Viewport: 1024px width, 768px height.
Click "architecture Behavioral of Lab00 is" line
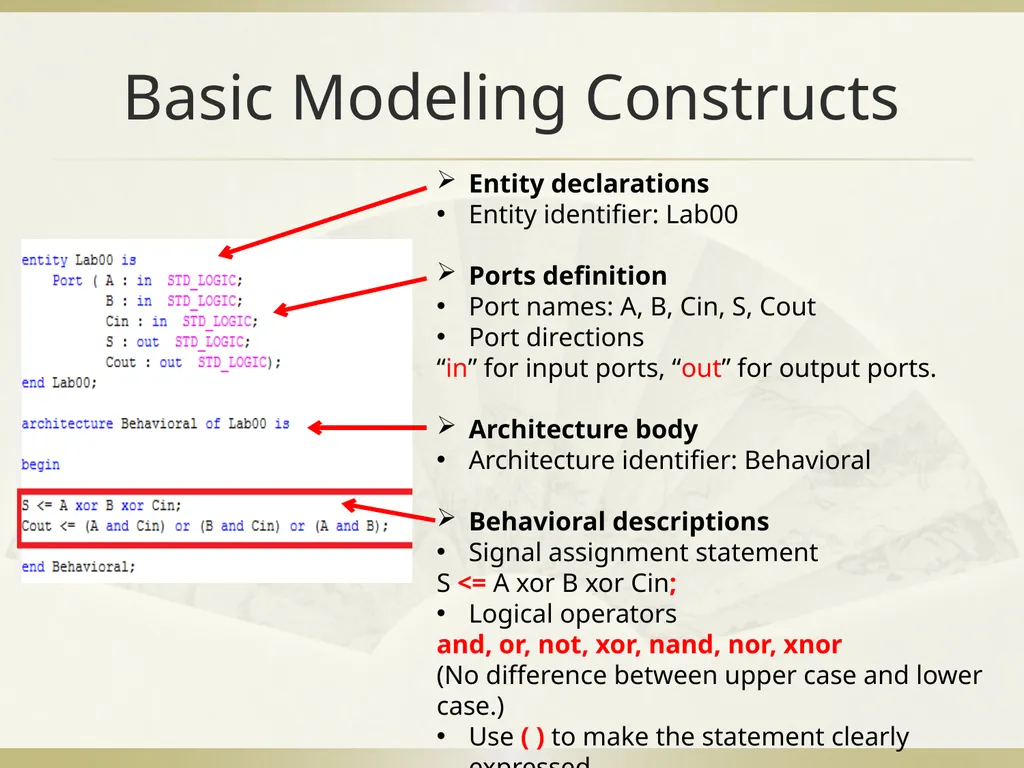[155, 423]
